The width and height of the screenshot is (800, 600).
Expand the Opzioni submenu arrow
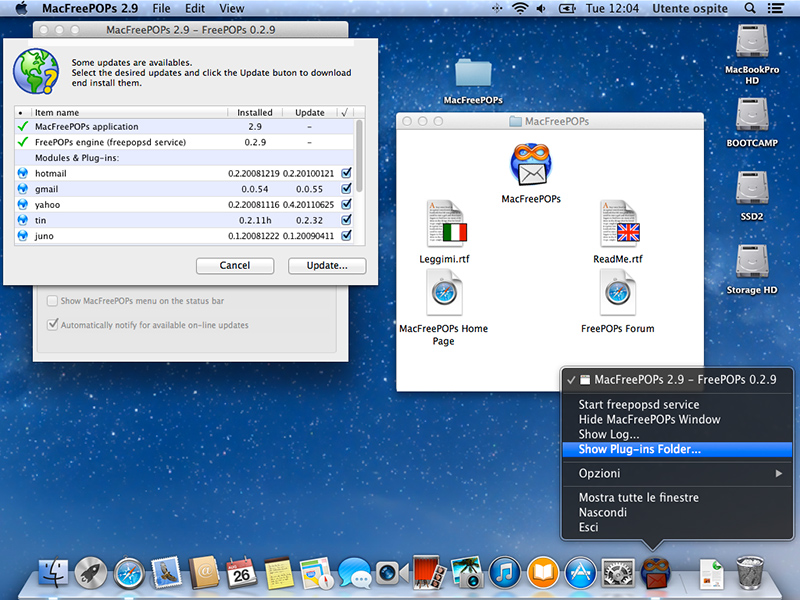pyautogui.click(x=779, y=473)
